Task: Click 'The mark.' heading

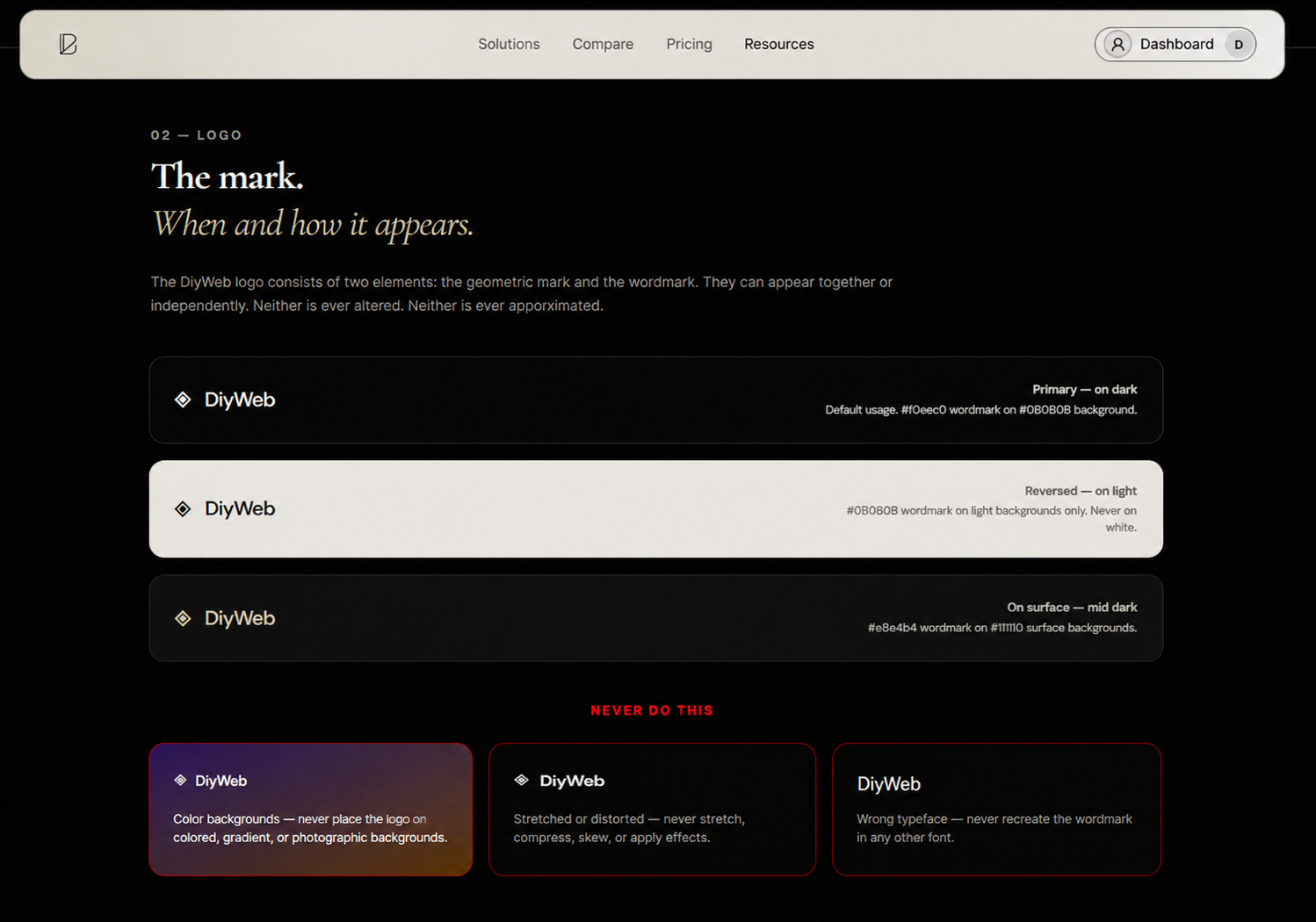Action: click(228, 176)
